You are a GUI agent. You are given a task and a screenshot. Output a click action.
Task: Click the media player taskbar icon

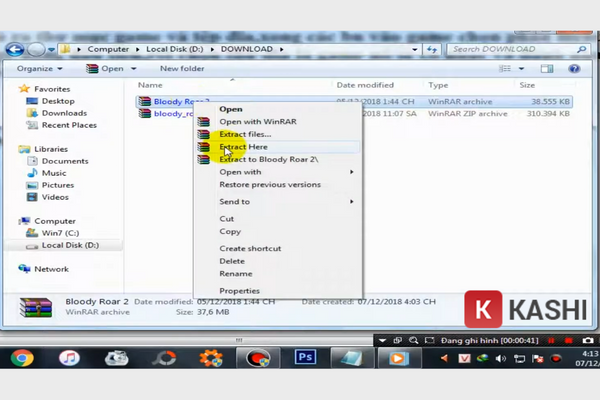click(398, 358)
